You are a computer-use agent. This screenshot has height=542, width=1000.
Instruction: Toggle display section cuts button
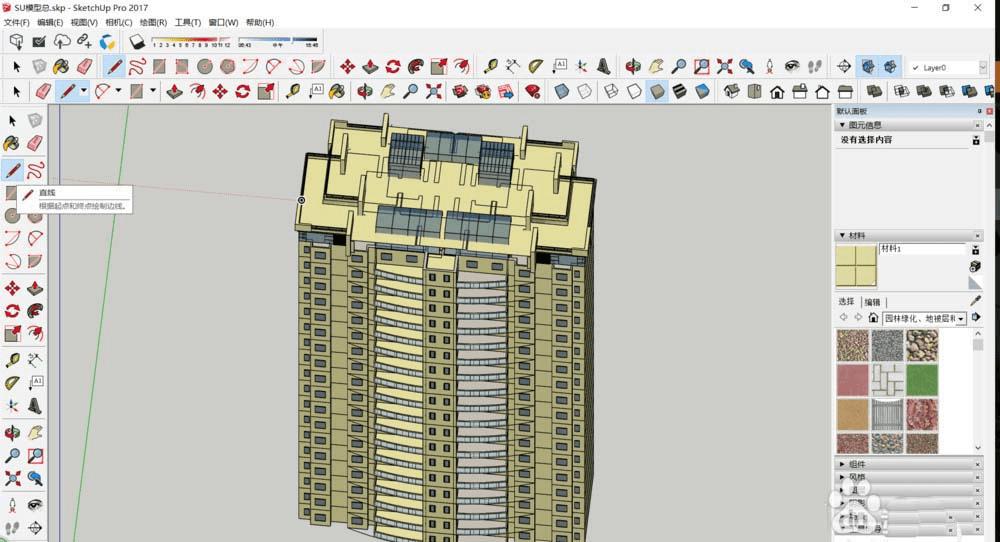[x=890, y=66]
